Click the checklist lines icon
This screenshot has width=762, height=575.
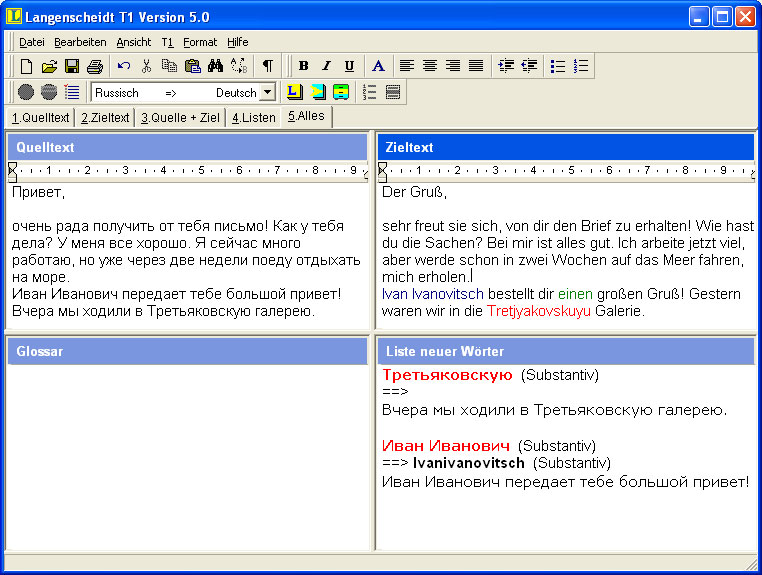(x=72, y=92)
